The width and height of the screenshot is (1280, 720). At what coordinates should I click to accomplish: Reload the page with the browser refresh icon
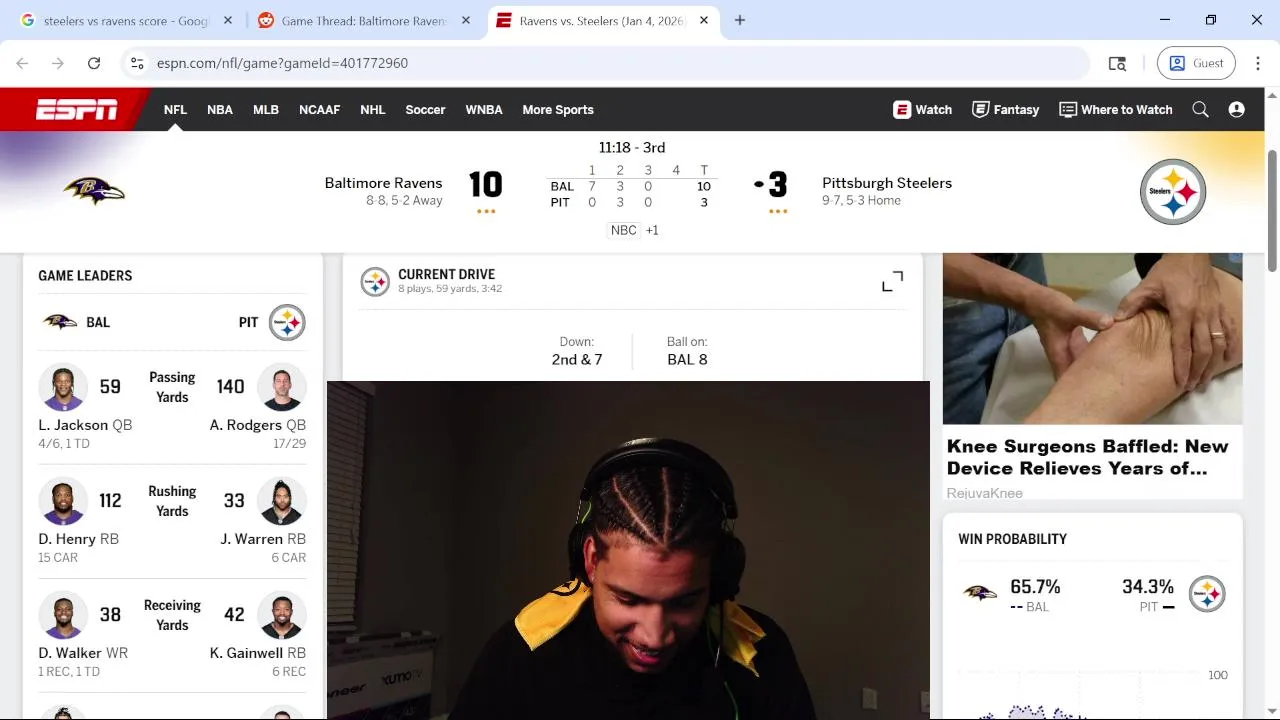[94, 63]
